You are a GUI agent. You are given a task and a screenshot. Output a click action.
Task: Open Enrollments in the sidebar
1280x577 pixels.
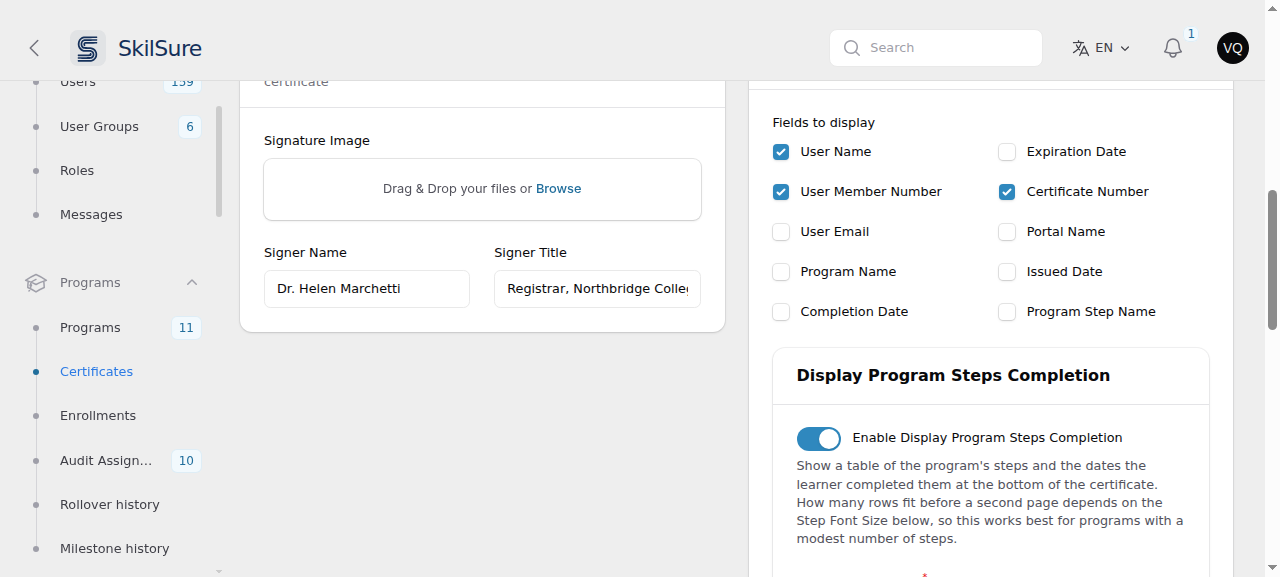[98, 416]
